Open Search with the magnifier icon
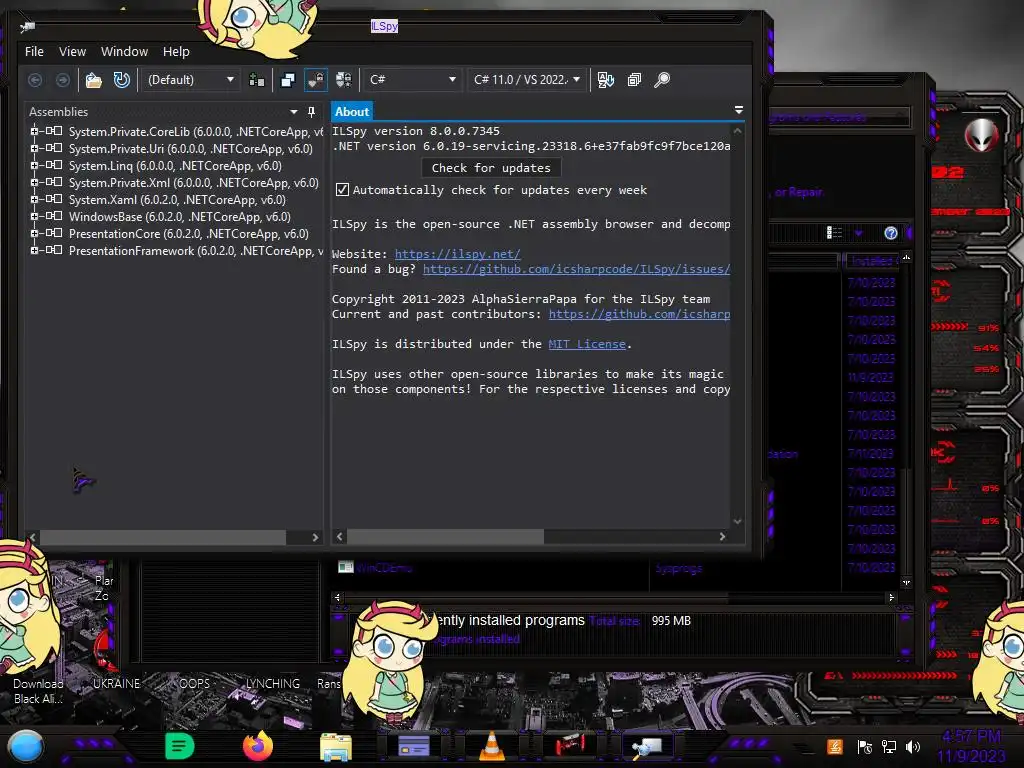 click(662, 80)
